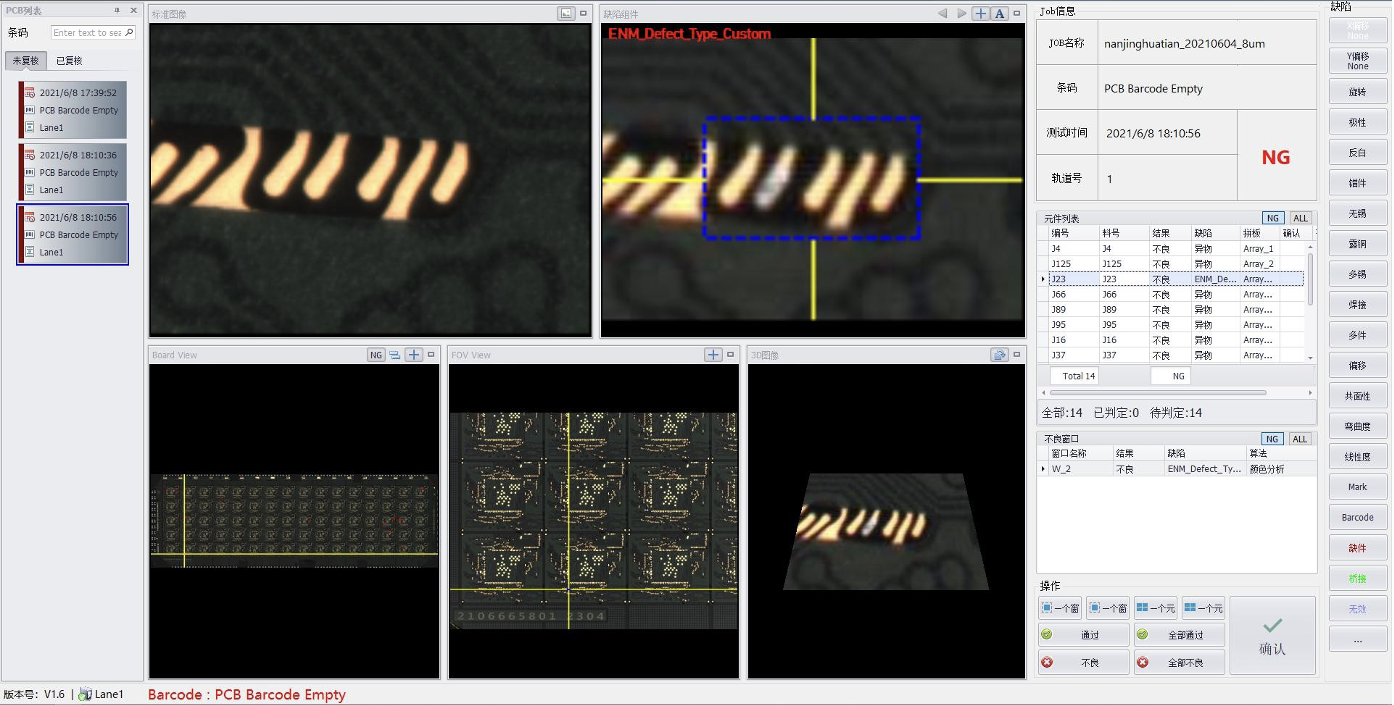Go to previous defect with left arrow

942,14
